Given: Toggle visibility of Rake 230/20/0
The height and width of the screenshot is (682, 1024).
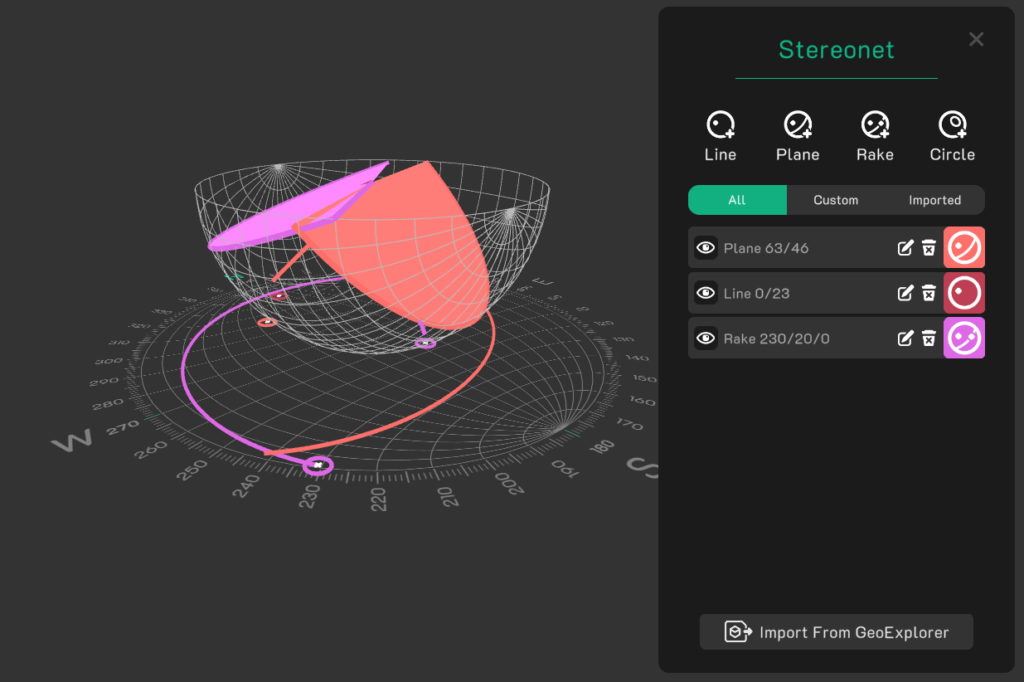Looking at the screenshot, I should (705, 338).
